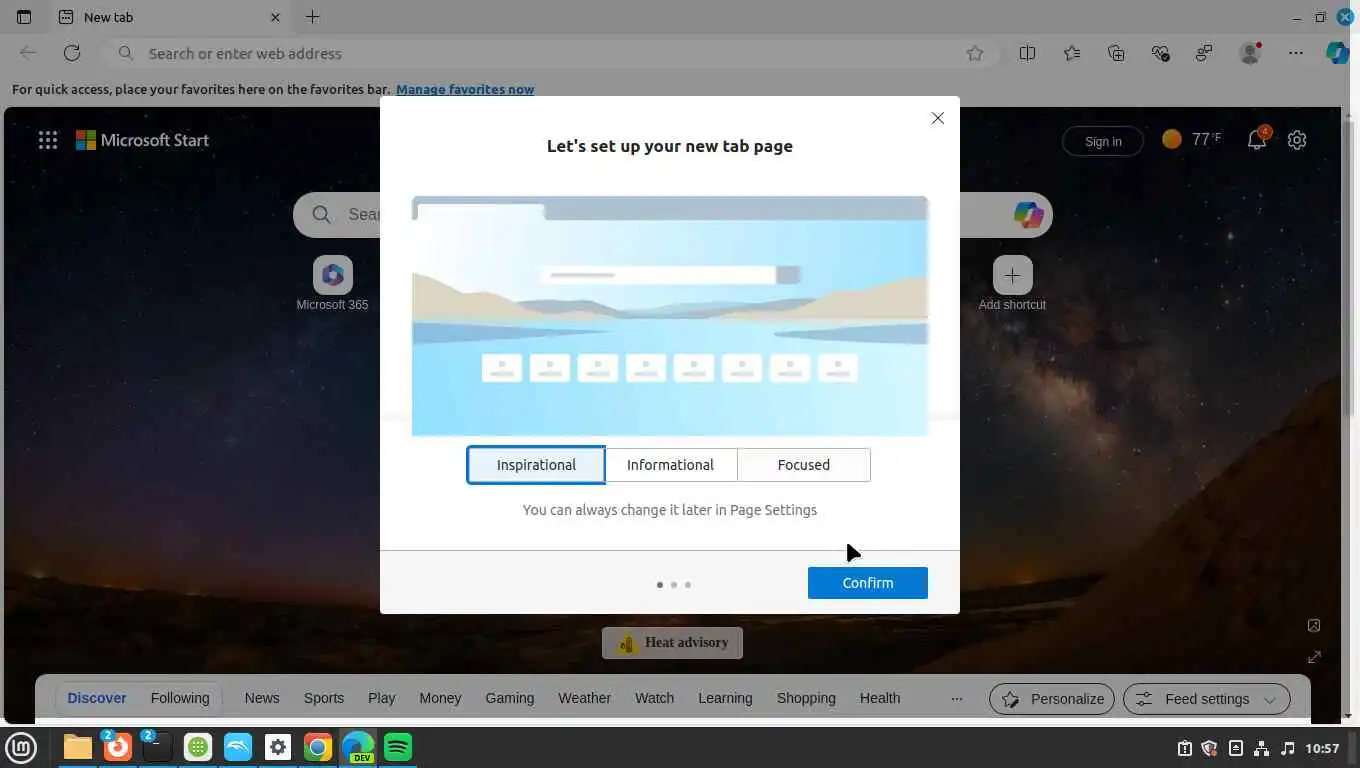The width and height of the screenshot is (1360, 768).
Task: Open the profile avatar icon
Action: coord(1250,53)
